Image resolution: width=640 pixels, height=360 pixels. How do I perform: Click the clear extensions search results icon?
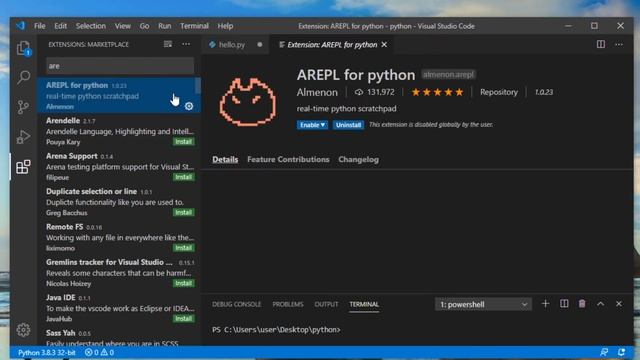(x=168, y=44)
